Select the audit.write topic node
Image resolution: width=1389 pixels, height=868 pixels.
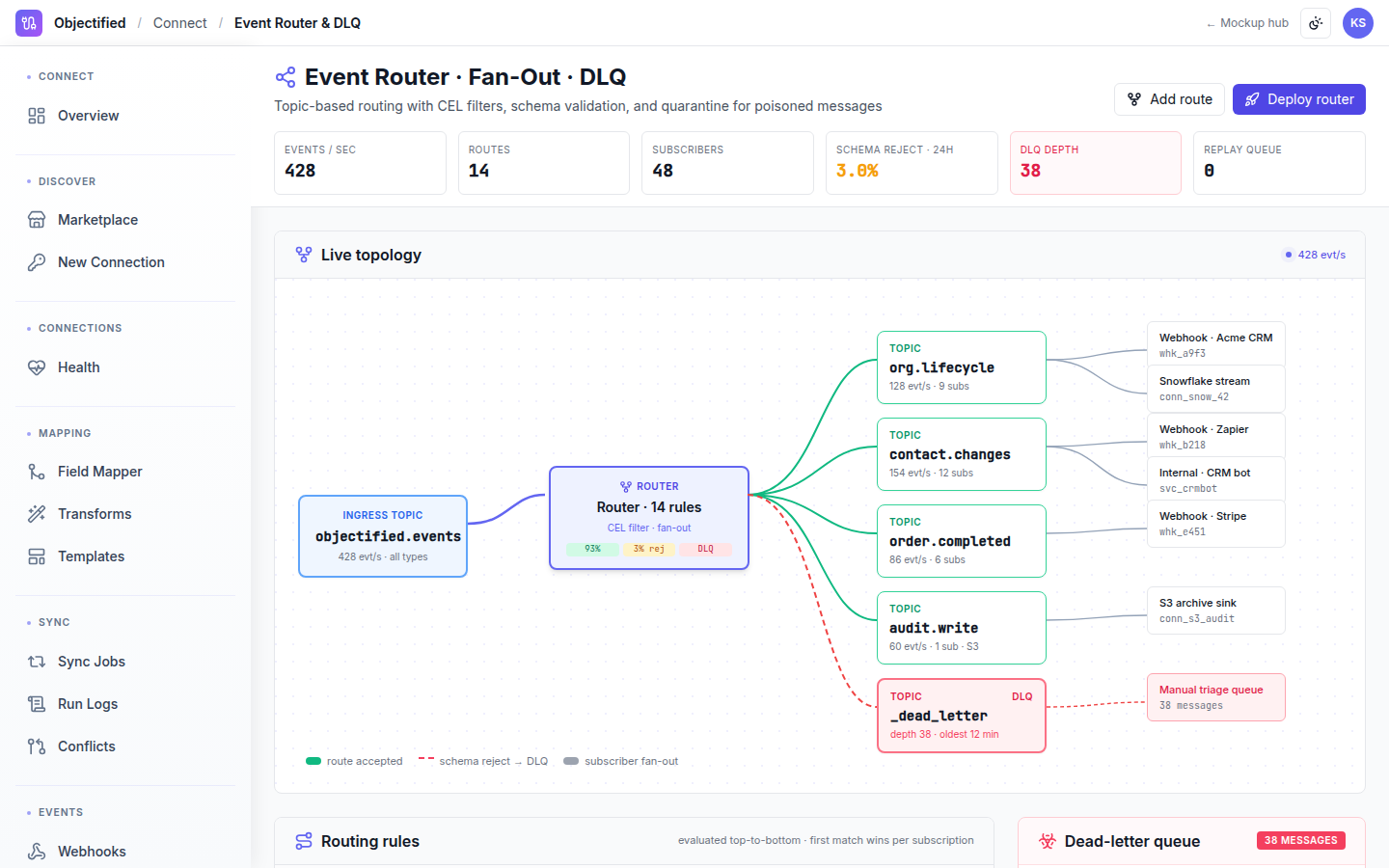(x=962, y=628)
